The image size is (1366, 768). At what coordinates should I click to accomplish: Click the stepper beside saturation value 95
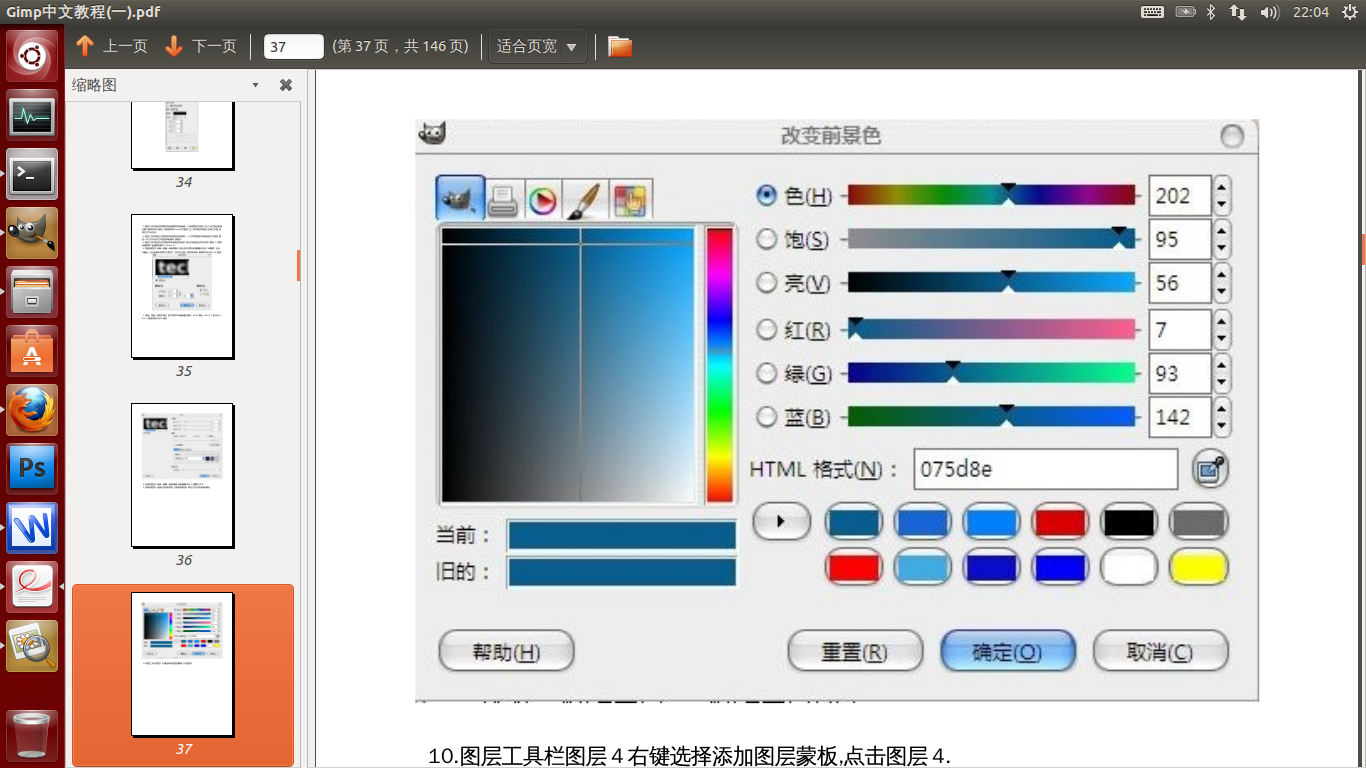1222,239
